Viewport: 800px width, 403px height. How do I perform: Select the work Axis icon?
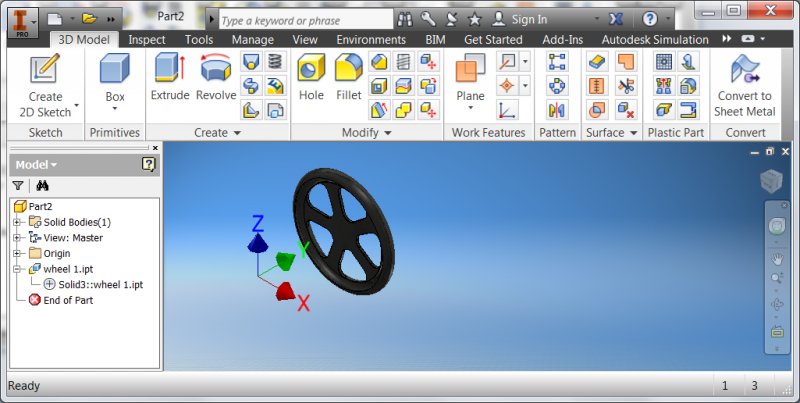[x=508, y=62]
